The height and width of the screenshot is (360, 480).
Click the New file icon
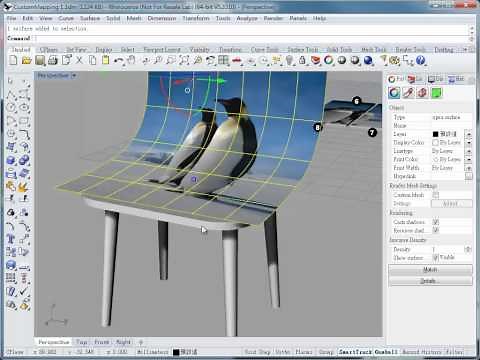pyautogui.click(x=13, y=60)
